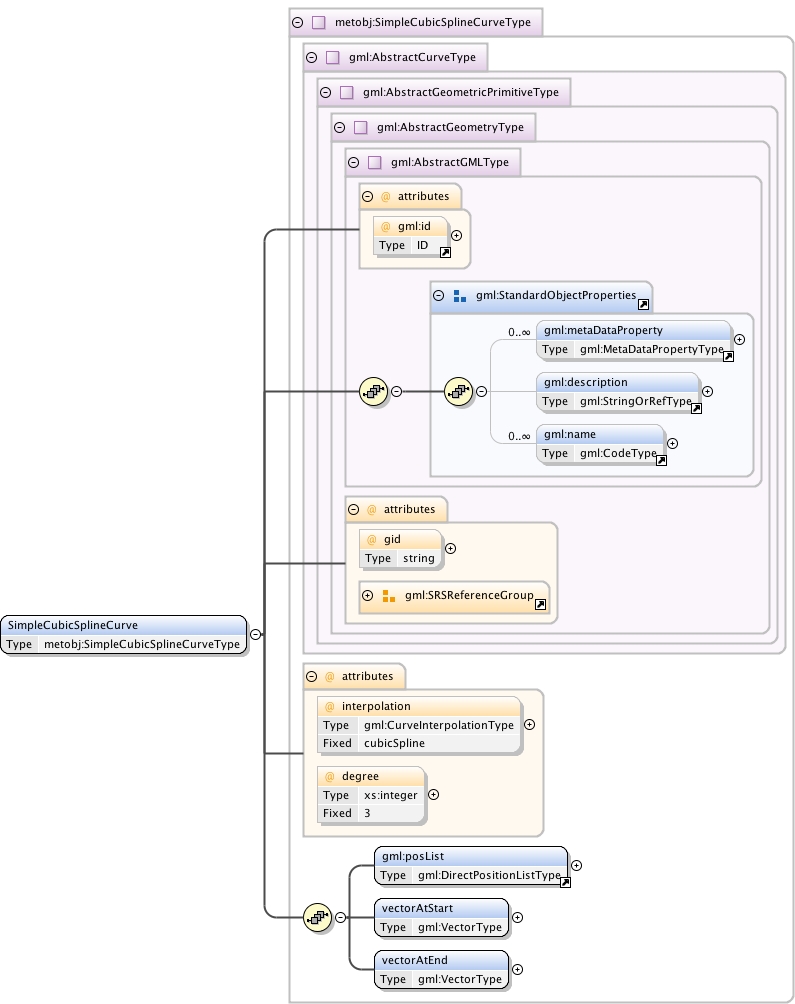
Task: Select the gml:metaDataProperty element box
Action: tap(634, 340)
